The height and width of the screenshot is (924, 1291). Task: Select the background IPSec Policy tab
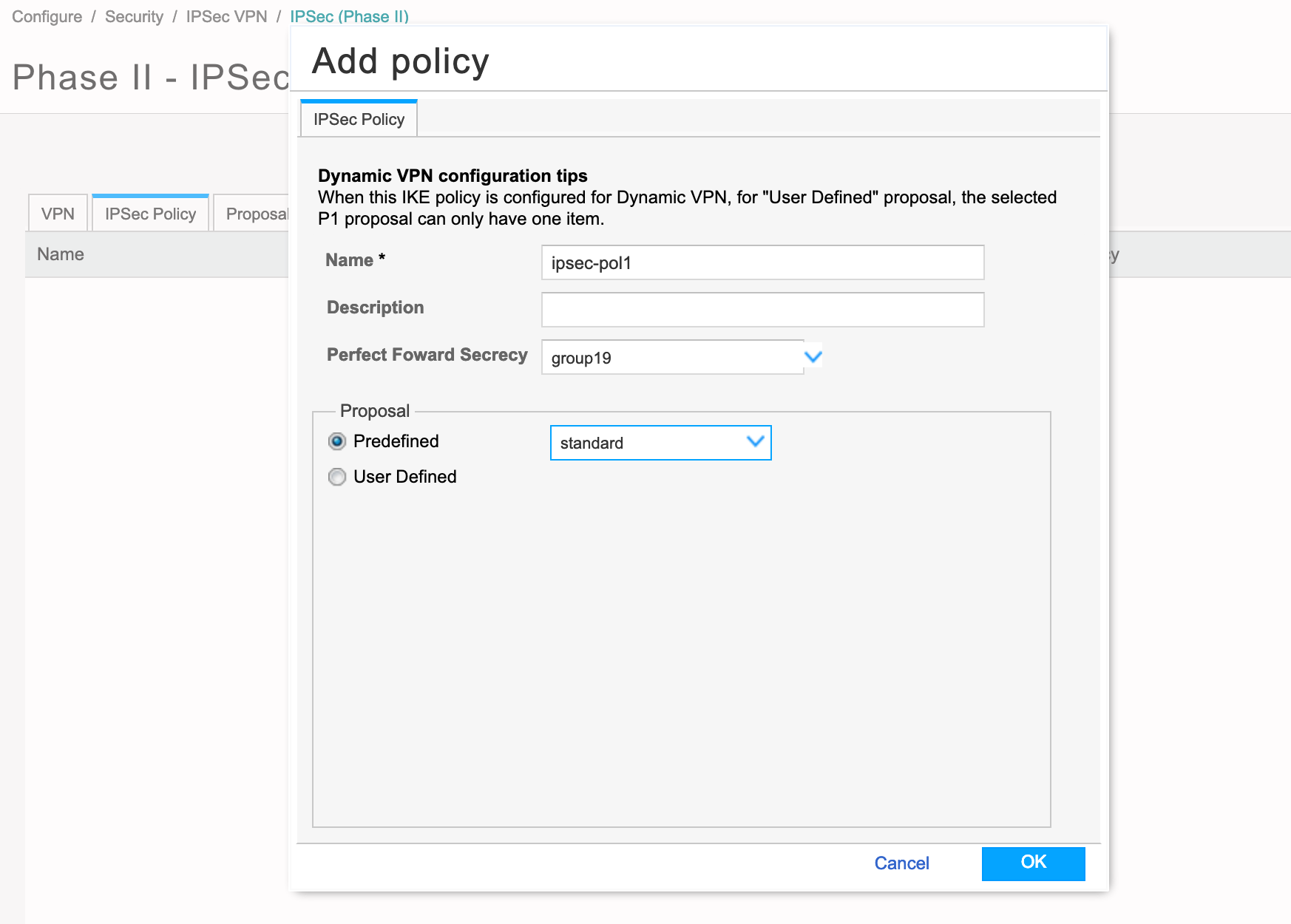[149, 213]
